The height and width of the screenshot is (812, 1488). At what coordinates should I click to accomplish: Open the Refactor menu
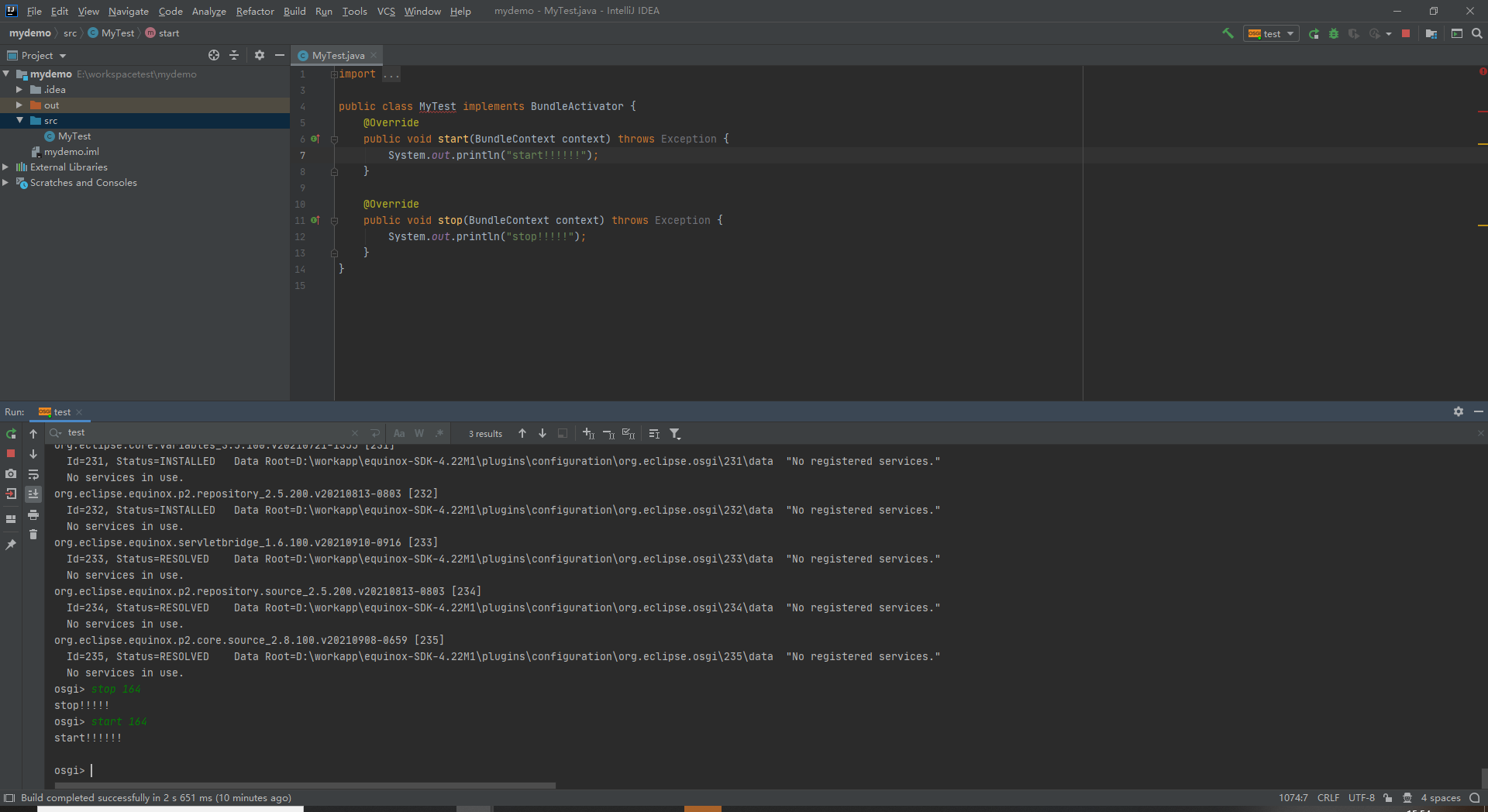click(x=255, y=11)
